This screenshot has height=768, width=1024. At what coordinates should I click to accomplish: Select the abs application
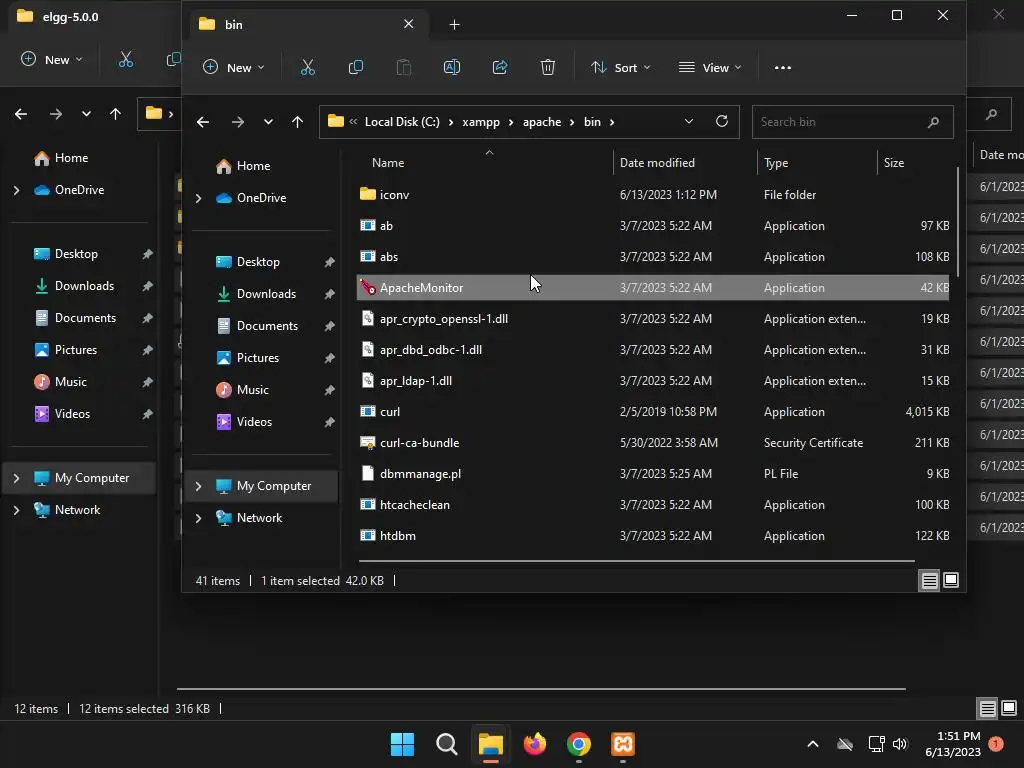tap(653, 257)
